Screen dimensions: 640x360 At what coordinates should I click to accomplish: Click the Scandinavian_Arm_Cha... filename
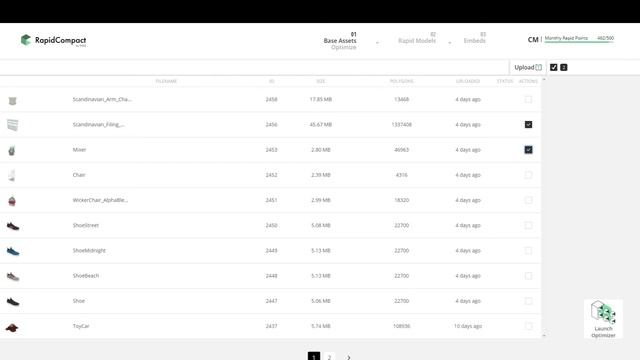(102, 99)
